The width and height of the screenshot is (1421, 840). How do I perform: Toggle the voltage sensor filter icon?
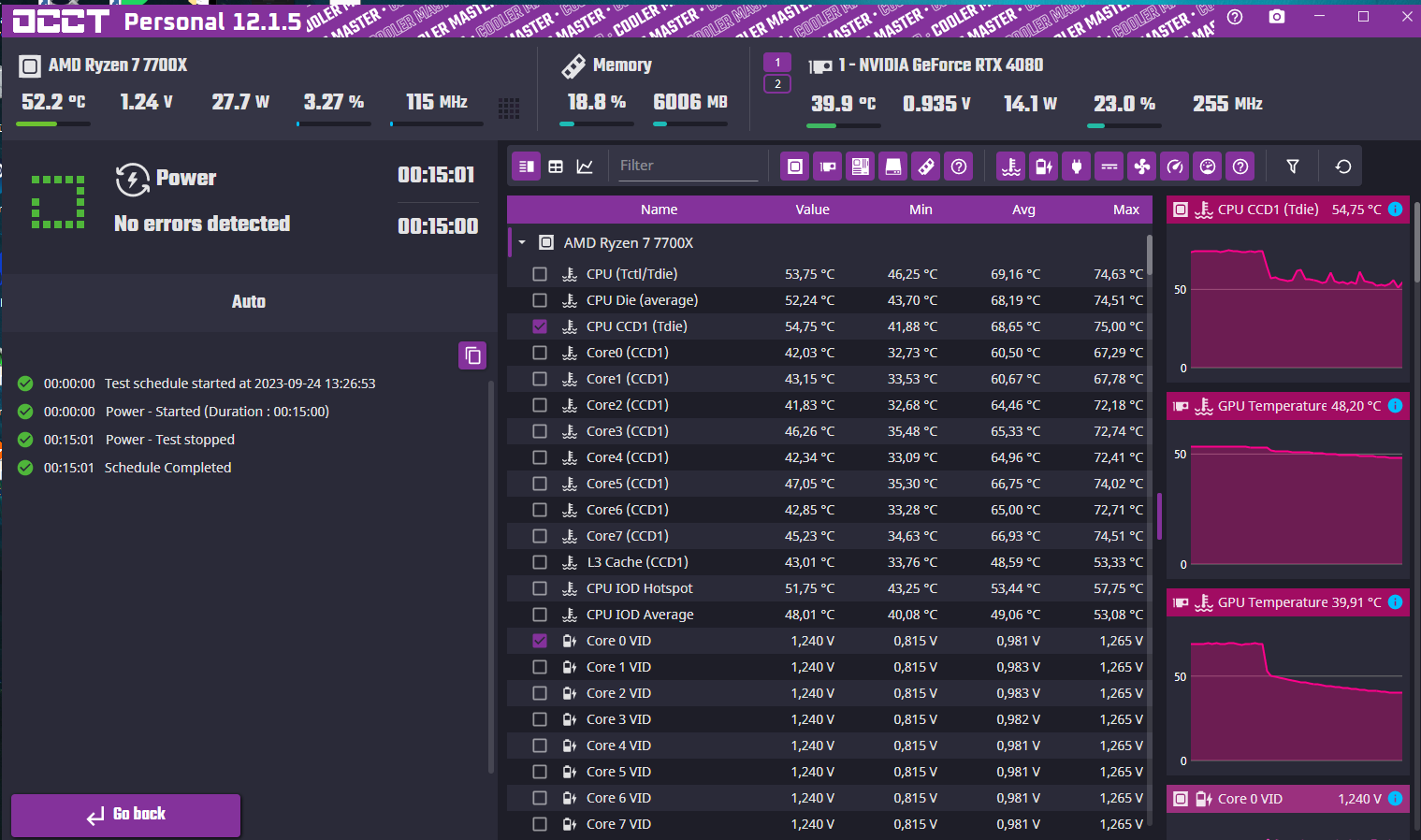coord(1109,167)
